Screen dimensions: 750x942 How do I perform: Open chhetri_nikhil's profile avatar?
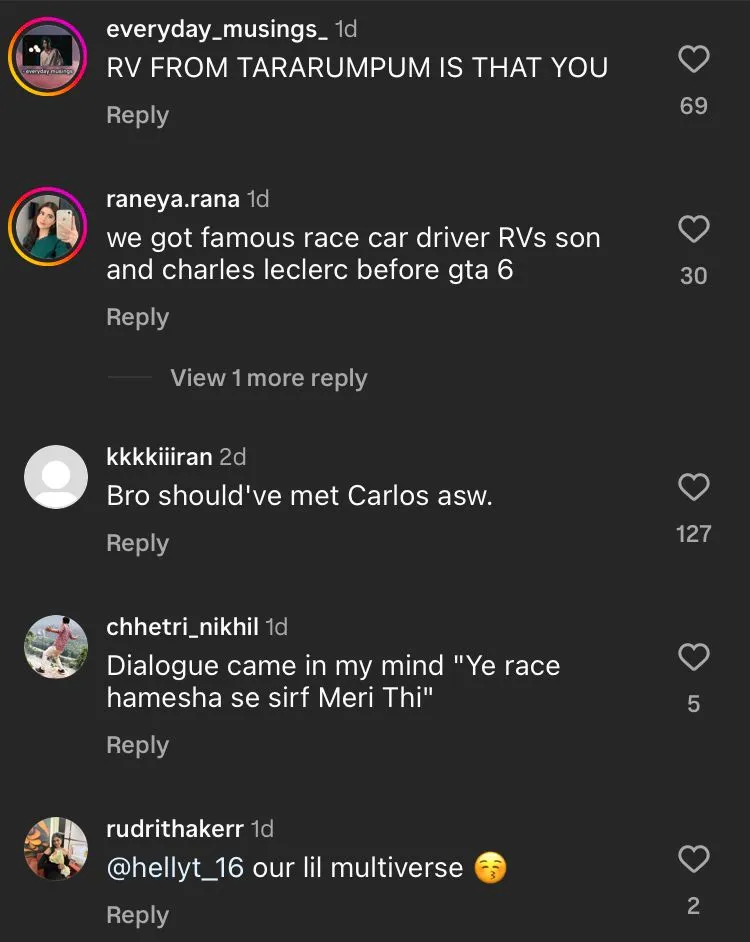click(55, 646)
